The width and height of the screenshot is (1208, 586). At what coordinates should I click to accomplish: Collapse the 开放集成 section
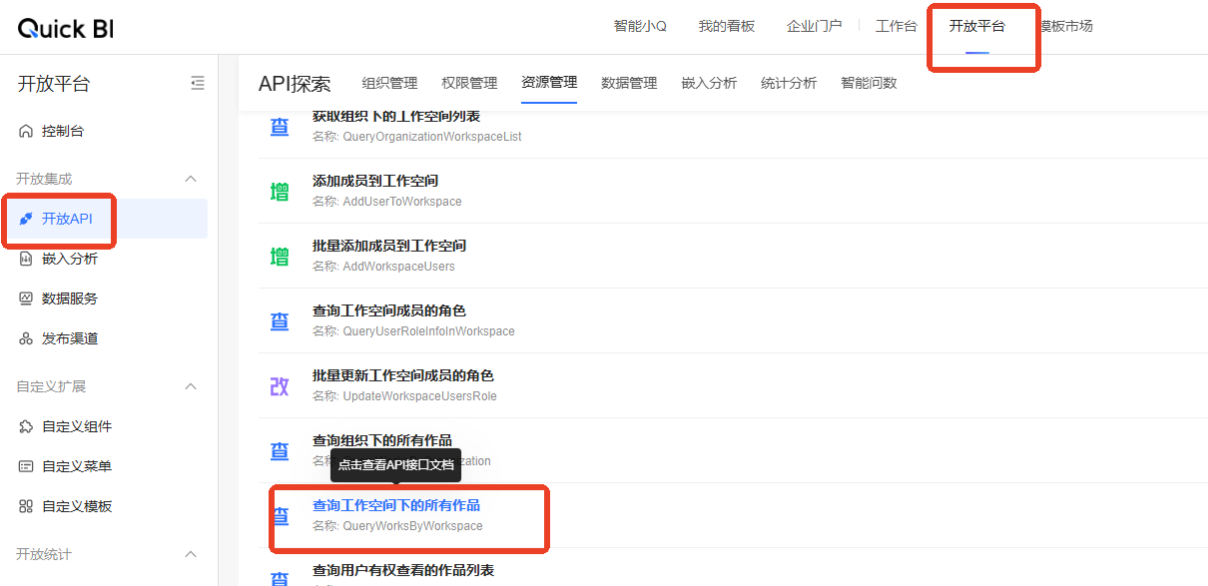191,179
